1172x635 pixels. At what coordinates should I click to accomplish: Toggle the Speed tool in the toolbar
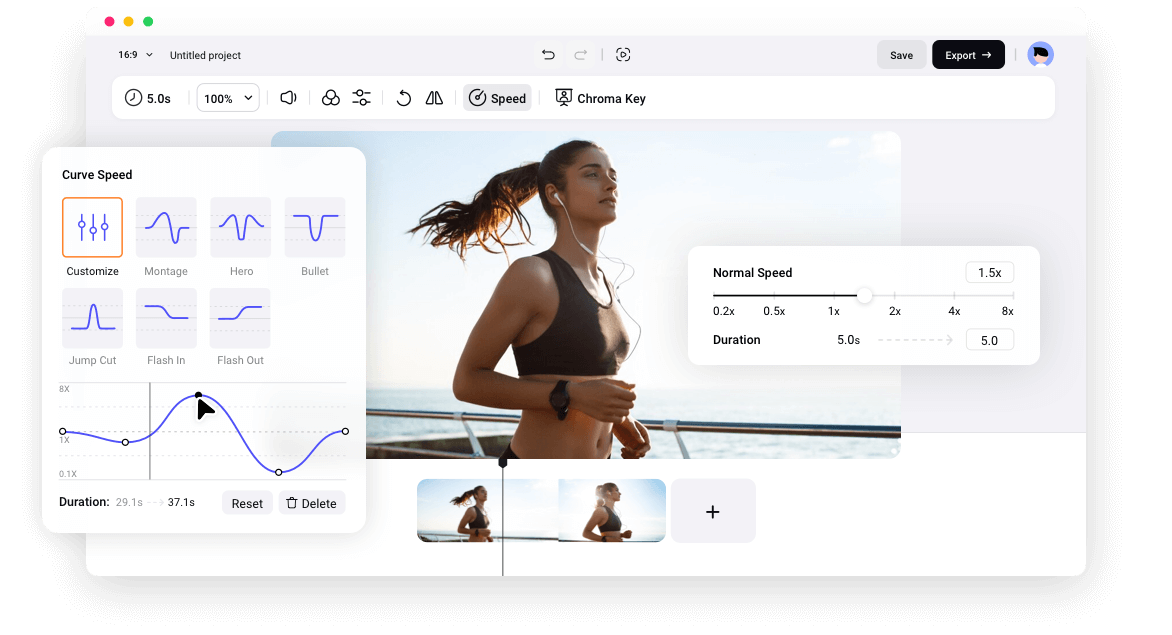pos(498,98)
